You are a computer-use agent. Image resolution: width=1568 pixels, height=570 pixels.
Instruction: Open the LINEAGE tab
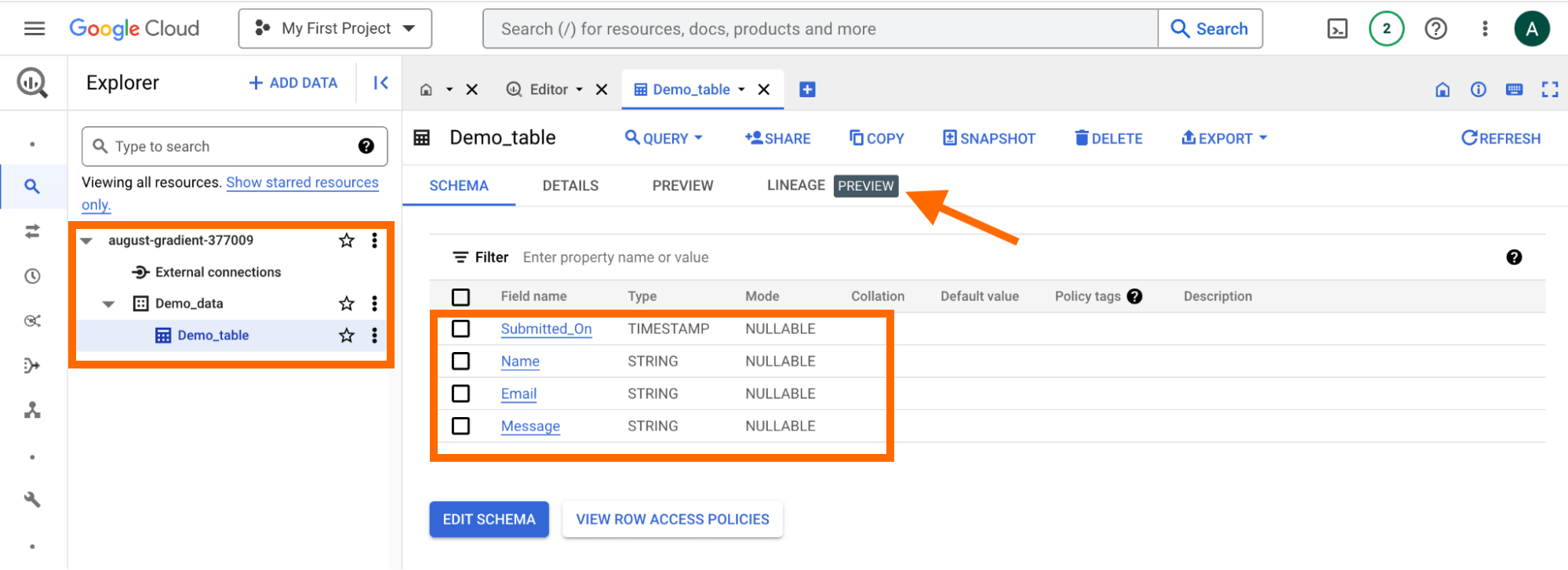[795, 185]
